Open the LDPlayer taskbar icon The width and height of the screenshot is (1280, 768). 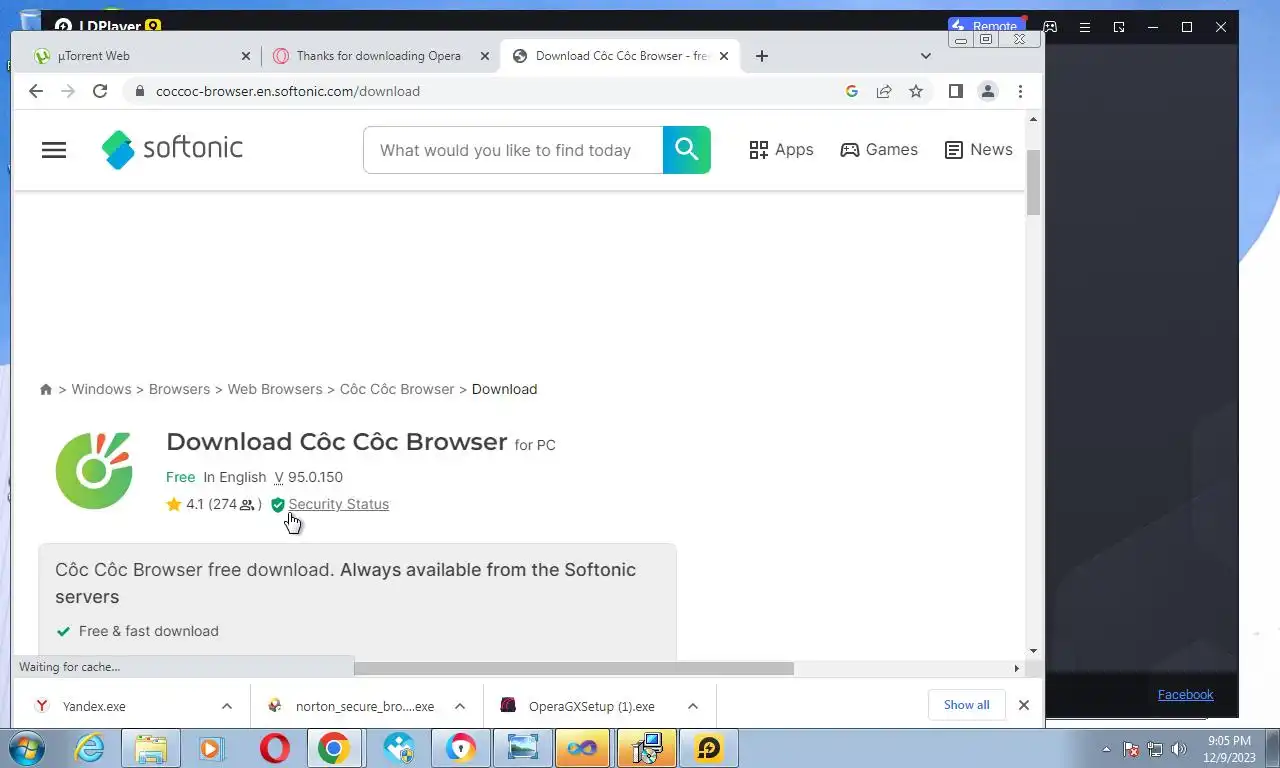coord(709,748)
